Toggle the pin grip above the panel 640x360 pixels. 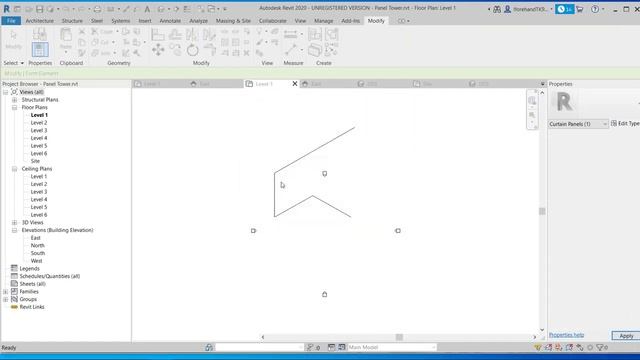(x=324, y=173)
